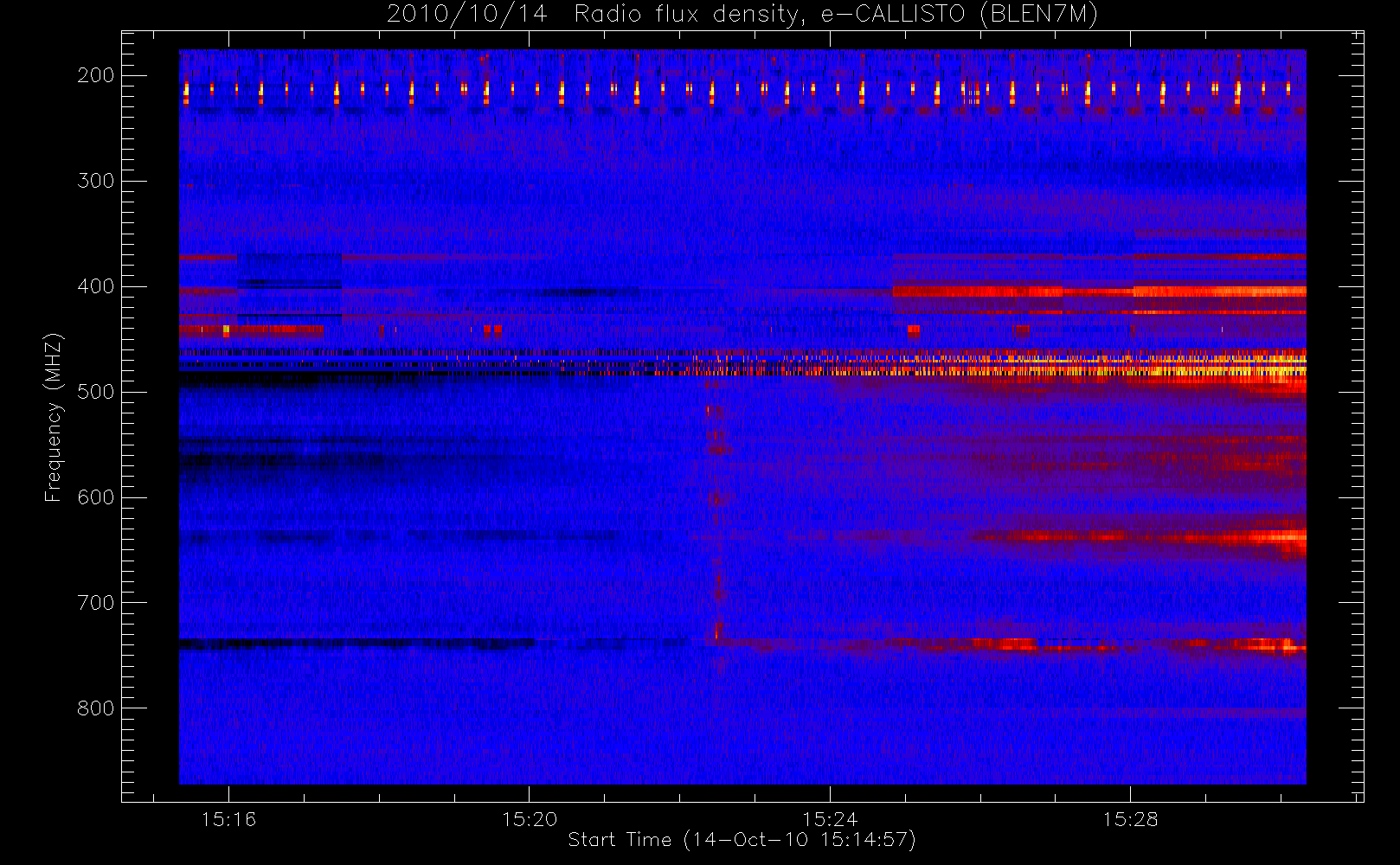Image resolution: width=1400 pixels, height=865 pixels.
Task: Select the 800 frequency tick label
Action: (x=96, y=708)
